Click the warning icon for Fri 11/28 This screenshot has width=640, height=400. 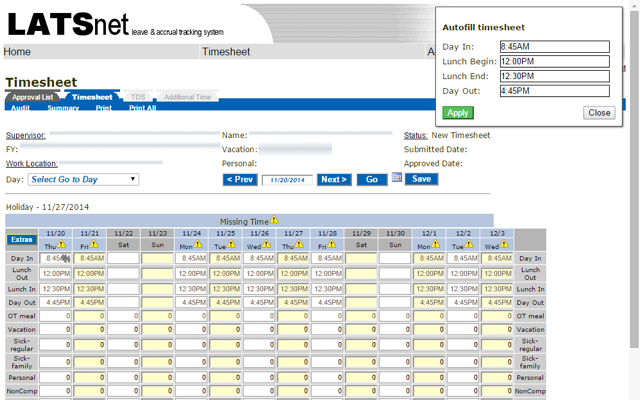[331, 244]
